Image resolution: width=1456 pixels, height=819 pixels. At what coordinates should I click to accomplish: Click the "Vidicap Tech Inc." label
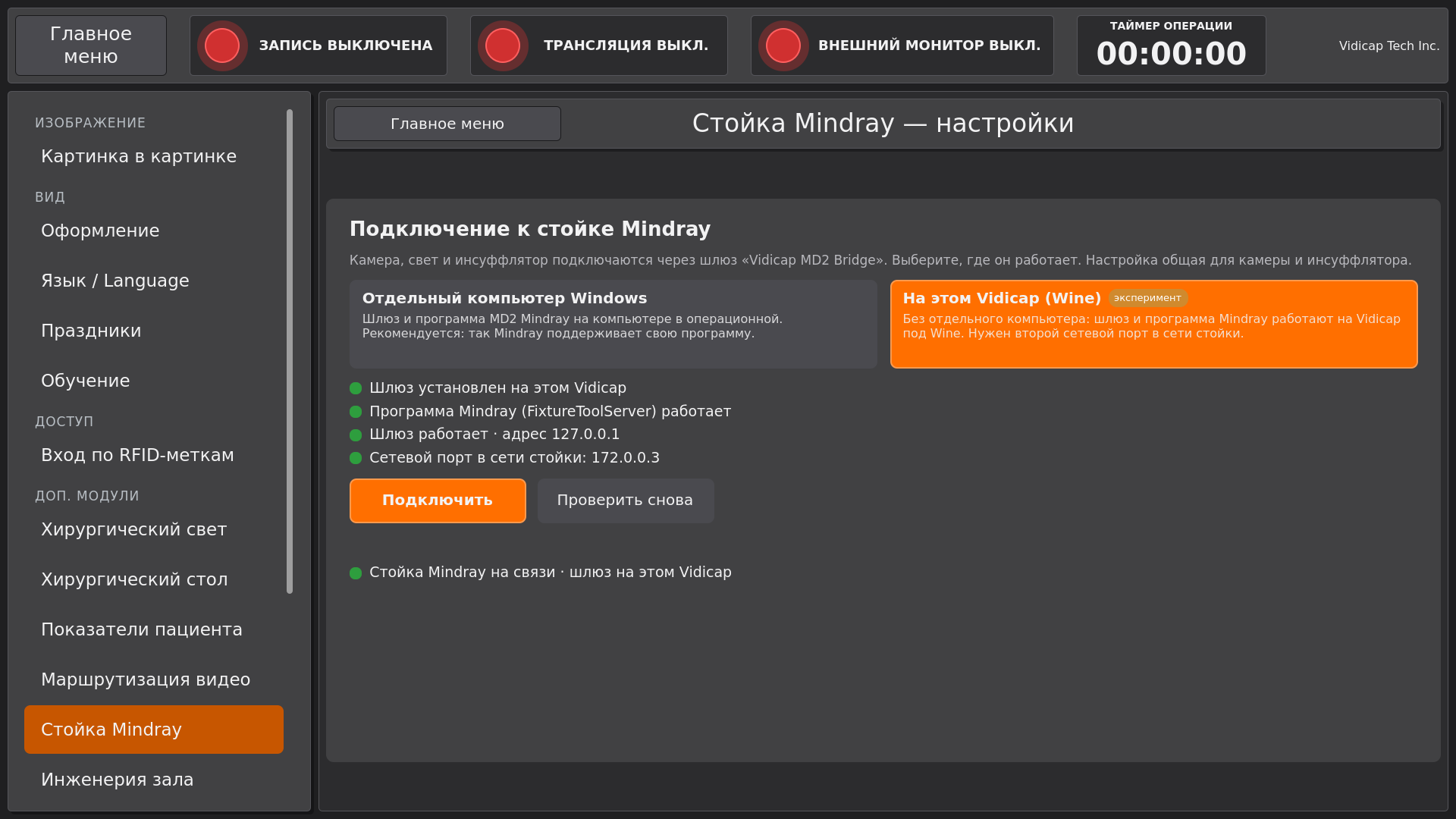1389,45
